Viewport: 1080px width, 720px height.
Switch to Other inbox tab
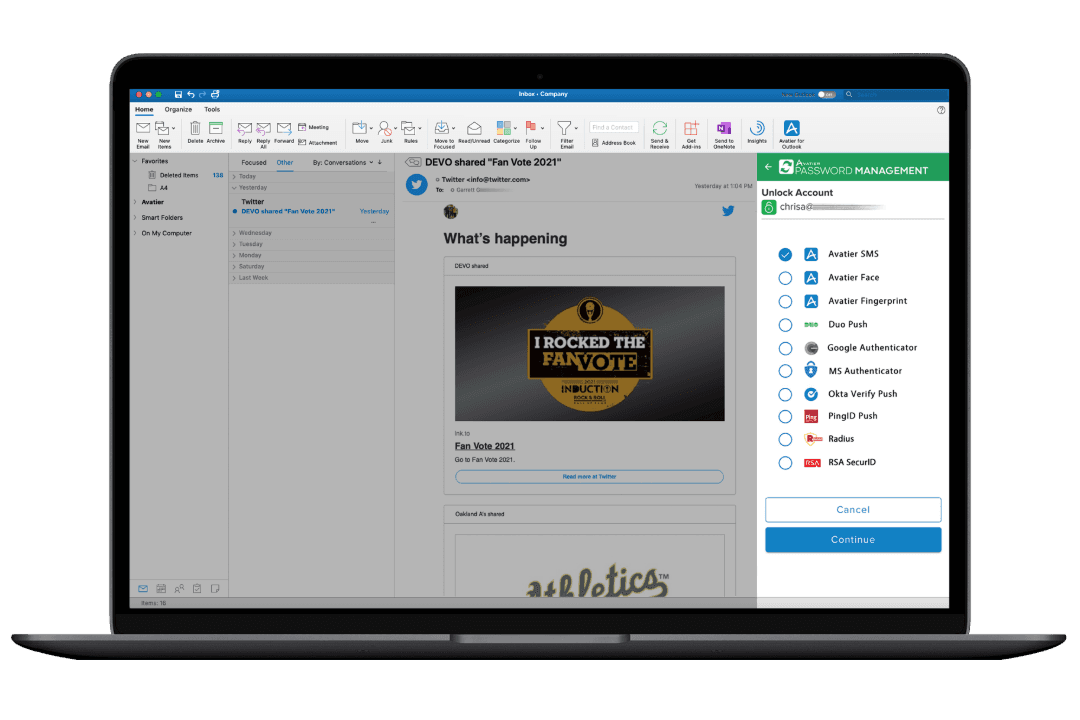click(284, 163)
